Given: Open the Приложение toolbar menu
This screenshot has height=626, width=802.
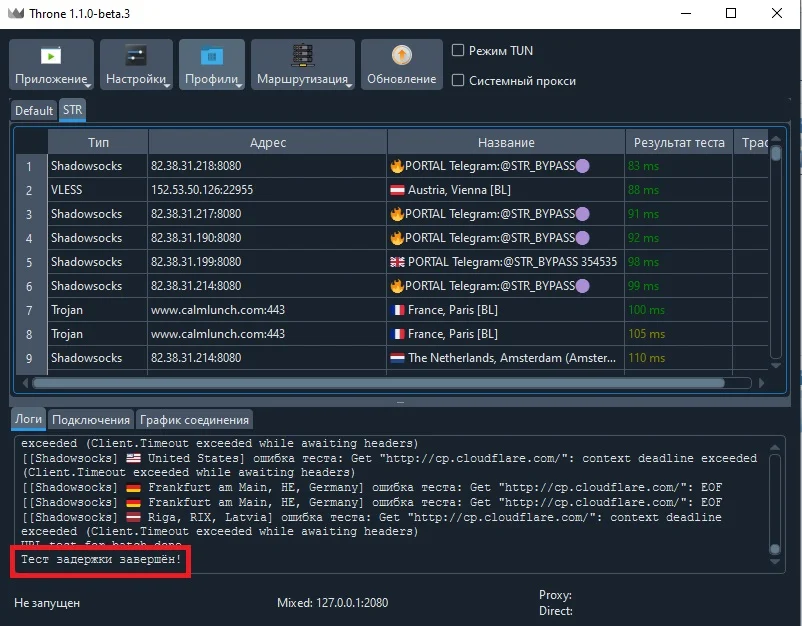Looking at the screenshot, I should pos(51,64).
